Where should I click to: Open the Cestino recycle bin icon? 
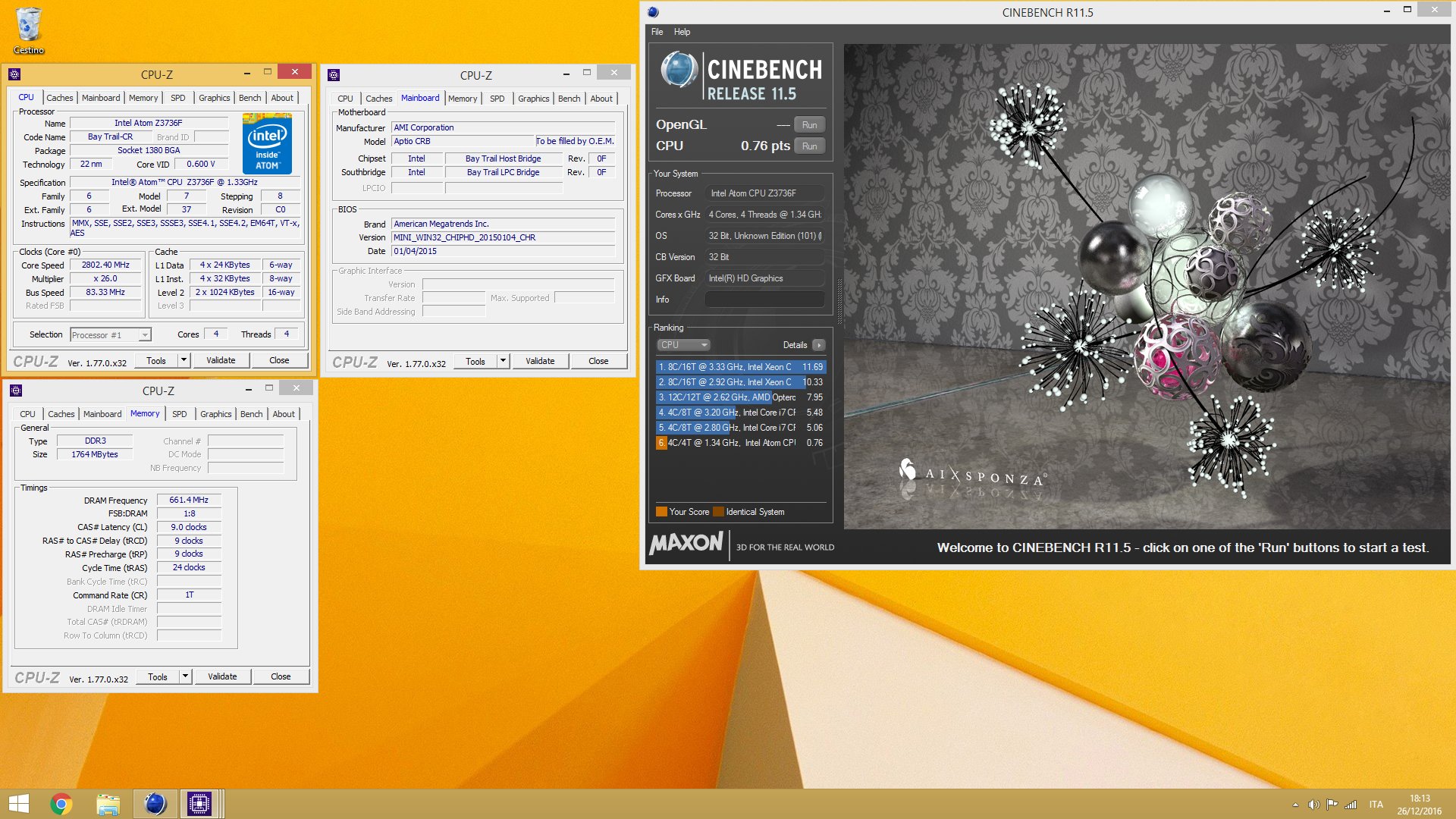click(28, 30)
